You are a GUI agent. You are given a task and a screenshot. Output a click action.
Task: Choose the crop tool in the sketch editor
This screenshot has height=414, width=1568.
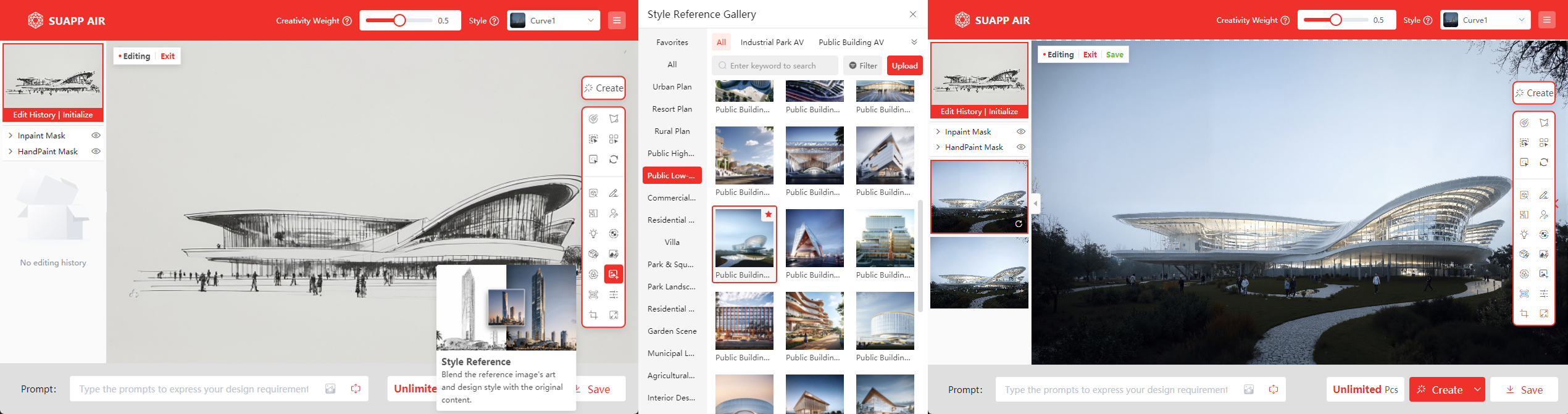coord(593,315)
